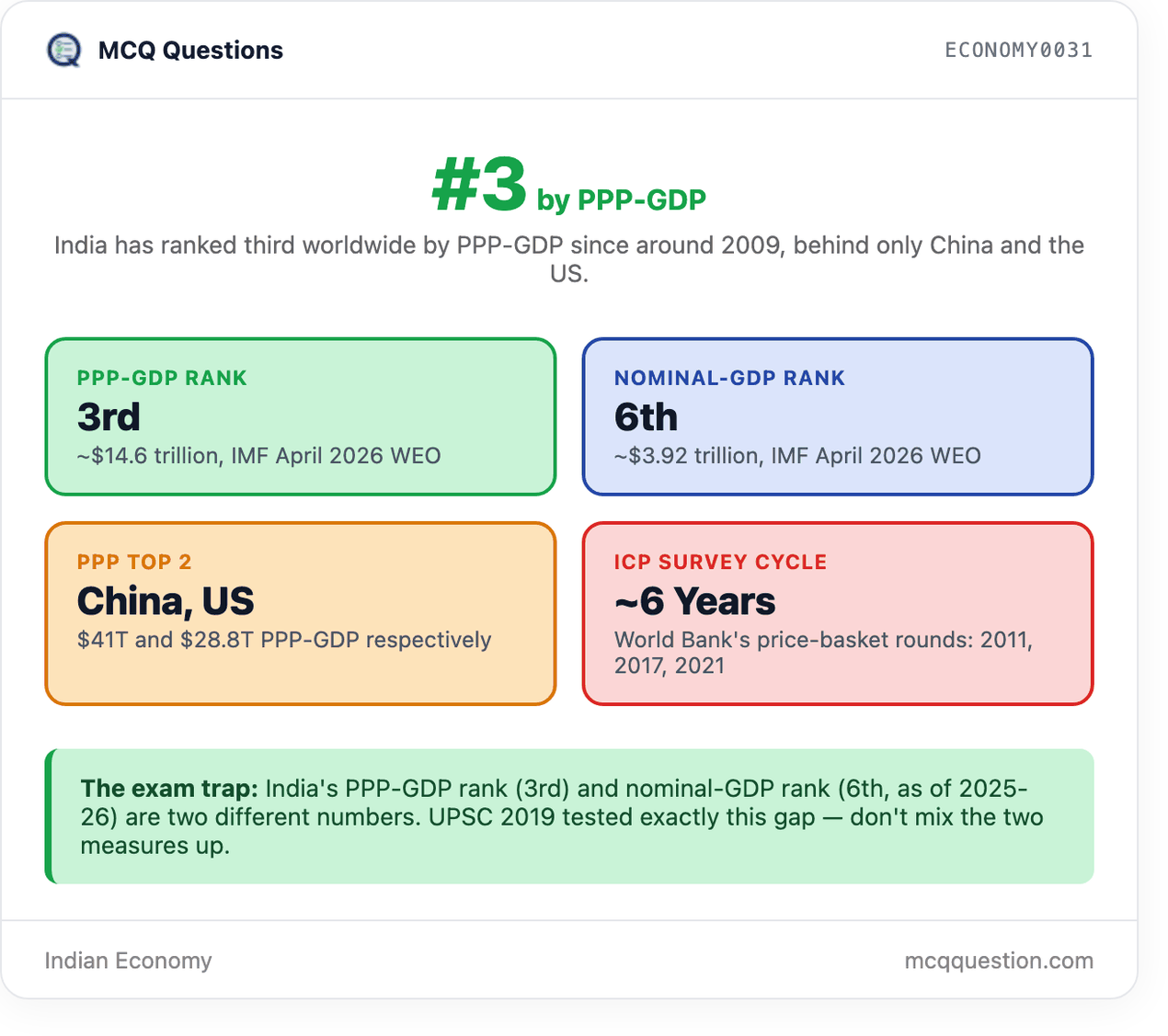Open the MCQ Questions title text

(x=190, y=51)
